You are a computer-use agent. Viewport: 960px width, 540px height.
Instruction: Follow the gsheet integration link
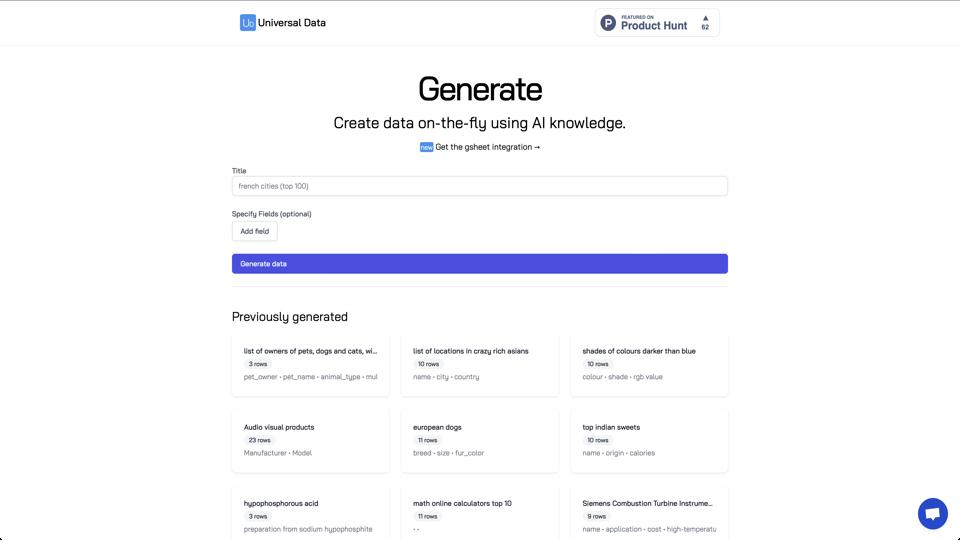pos(488,147)
